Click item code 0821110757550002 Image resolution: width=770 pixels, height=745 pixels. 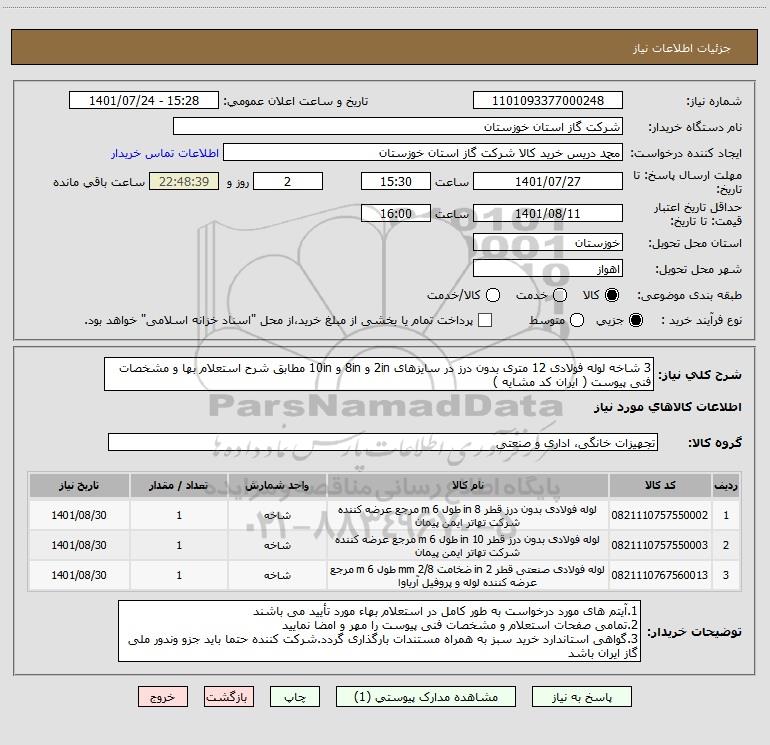[x=660, y=515]
